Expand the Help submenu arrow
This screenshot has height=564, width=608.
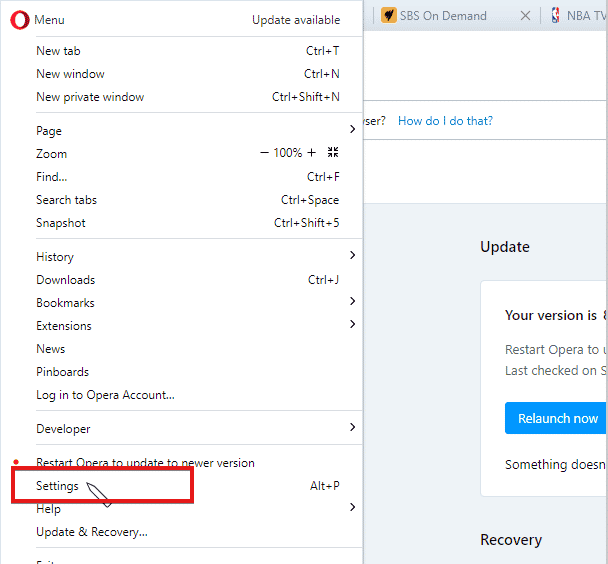[352, 507]
